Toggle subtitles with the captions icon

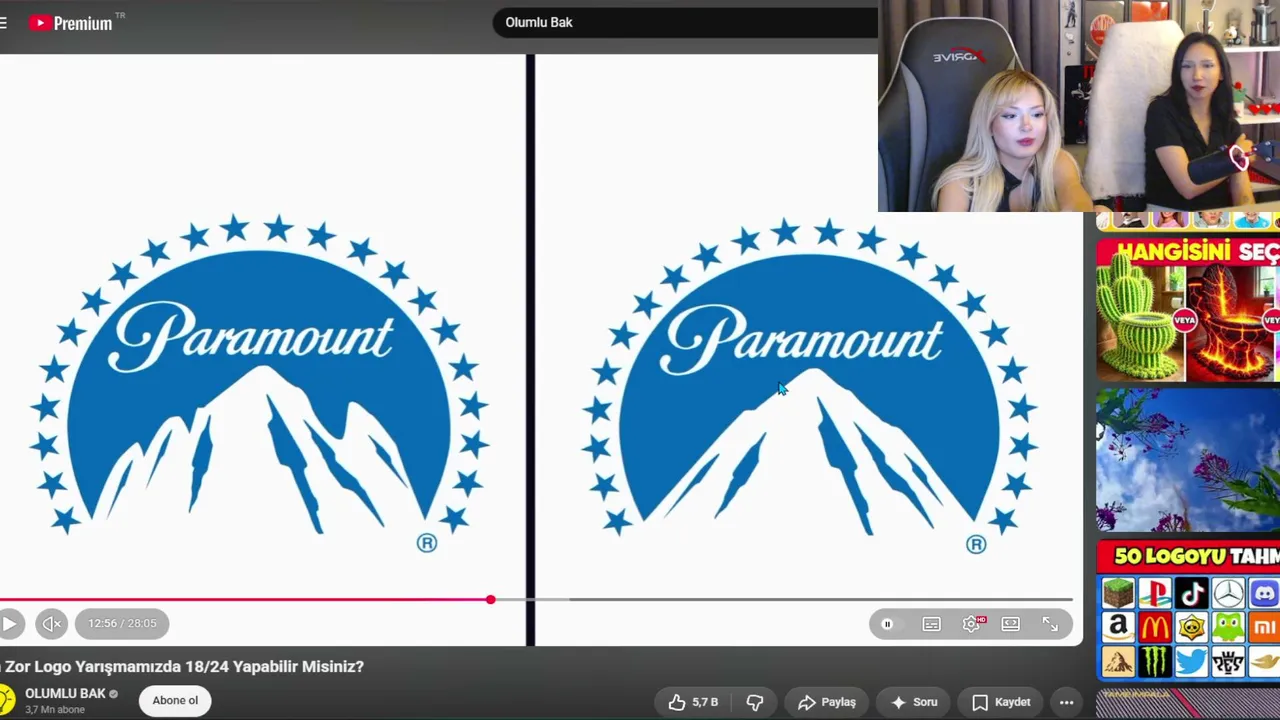[x=931, y=624]
